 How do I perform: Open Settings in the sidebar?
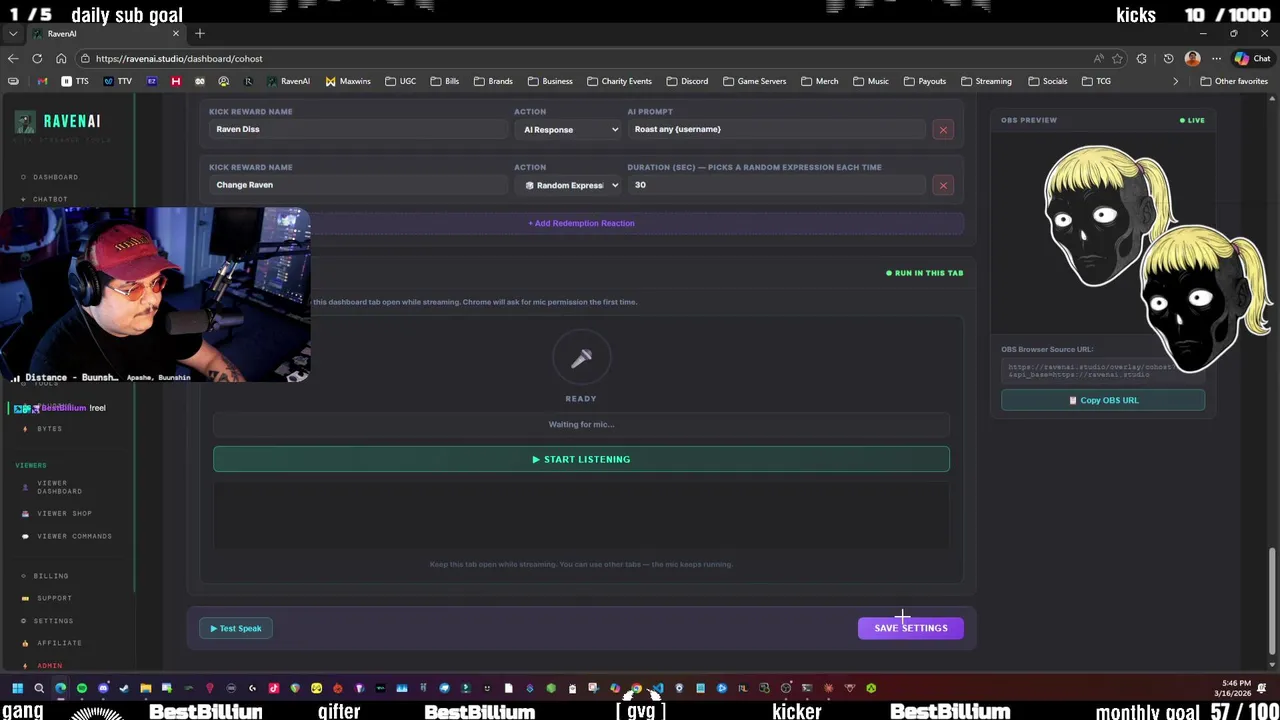(53, 621)
